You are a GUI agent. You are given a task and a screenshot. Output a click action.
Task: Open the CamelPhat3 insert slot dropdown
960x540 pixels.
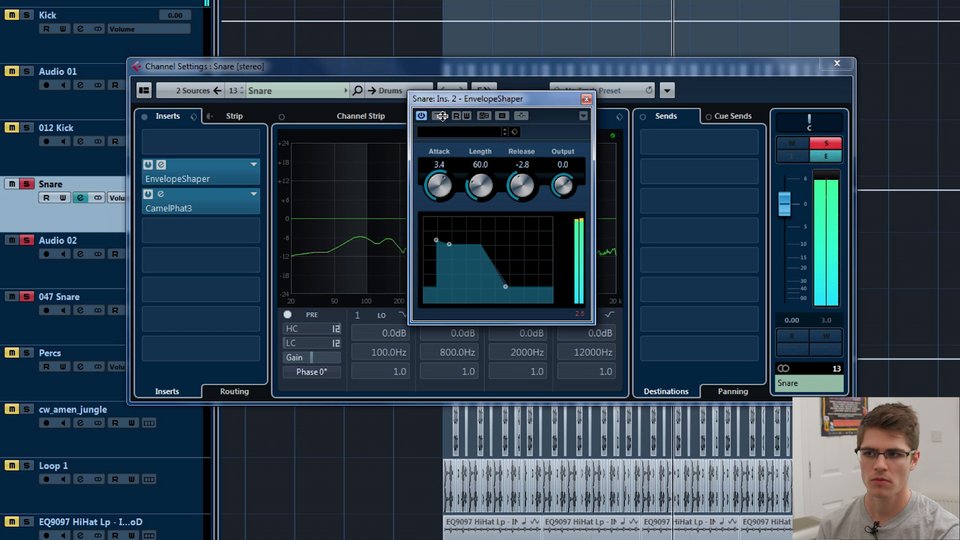click(253, 194)
